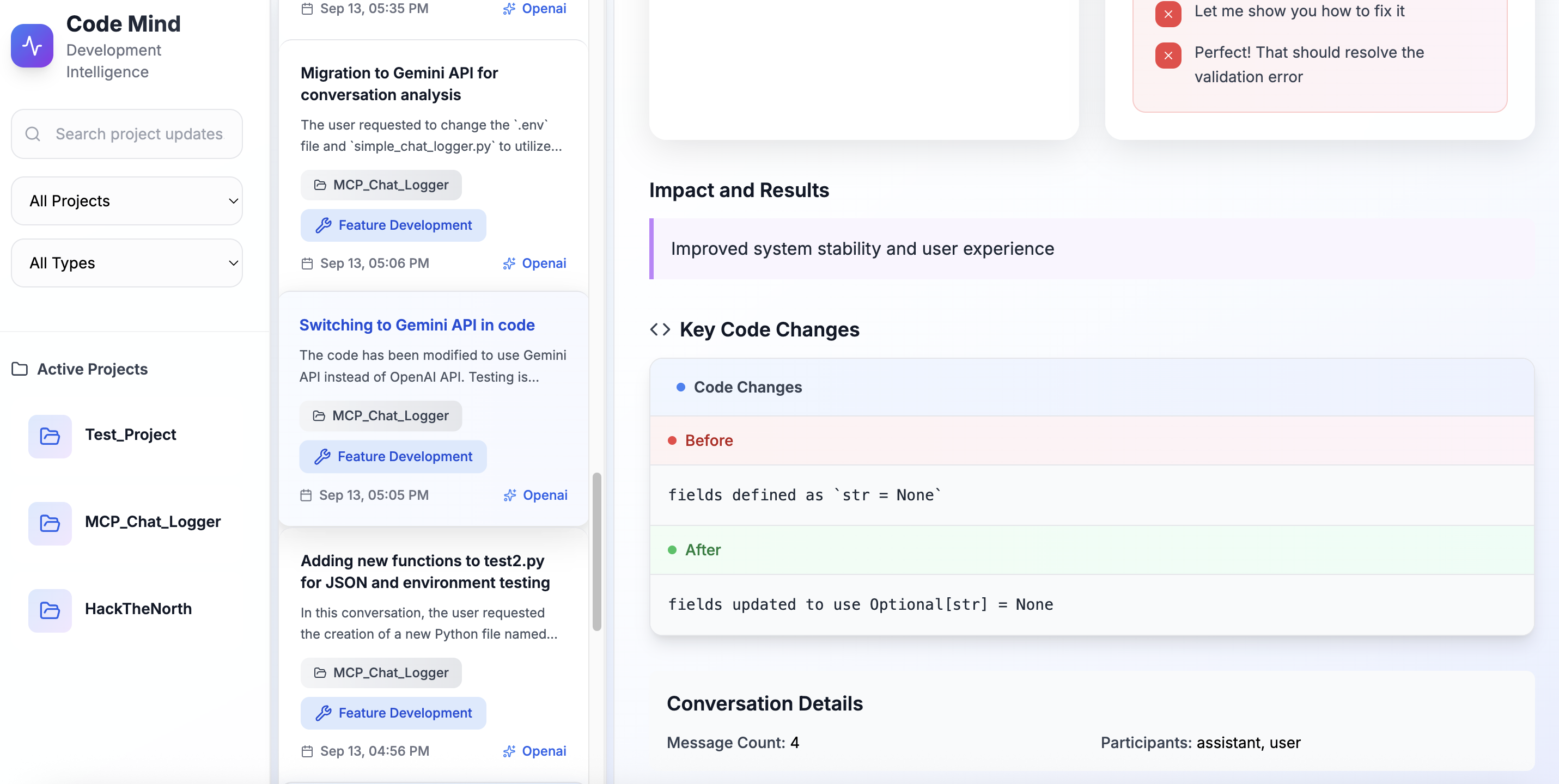The width and height of the screenshot is (1559, 784).
Task: Click Feature Development tag on Migration card
Action: (393, 225)
